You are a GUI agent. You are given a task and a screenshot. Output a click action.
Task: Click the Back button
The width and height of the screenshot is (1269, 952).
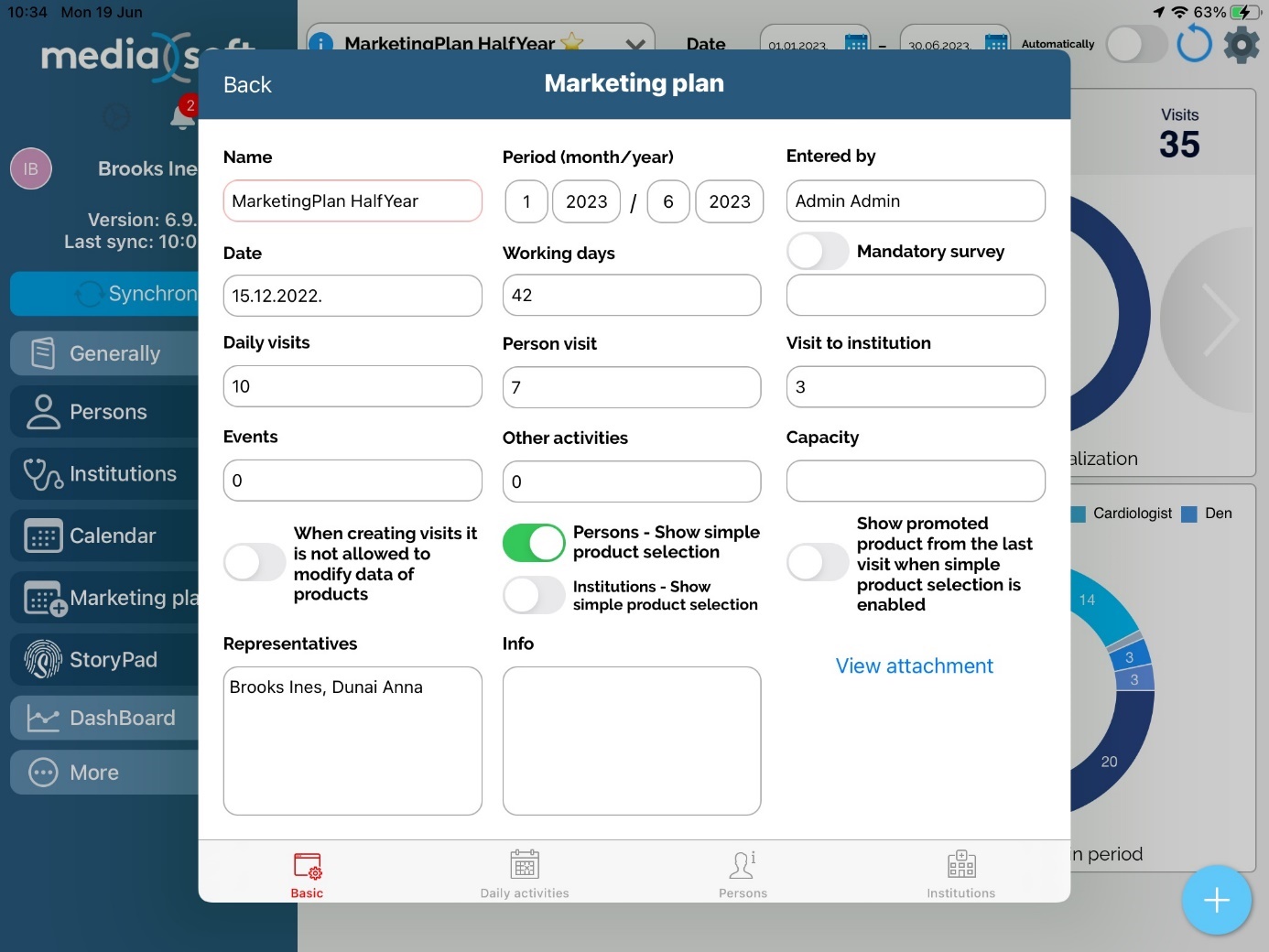tap(247, 85)
